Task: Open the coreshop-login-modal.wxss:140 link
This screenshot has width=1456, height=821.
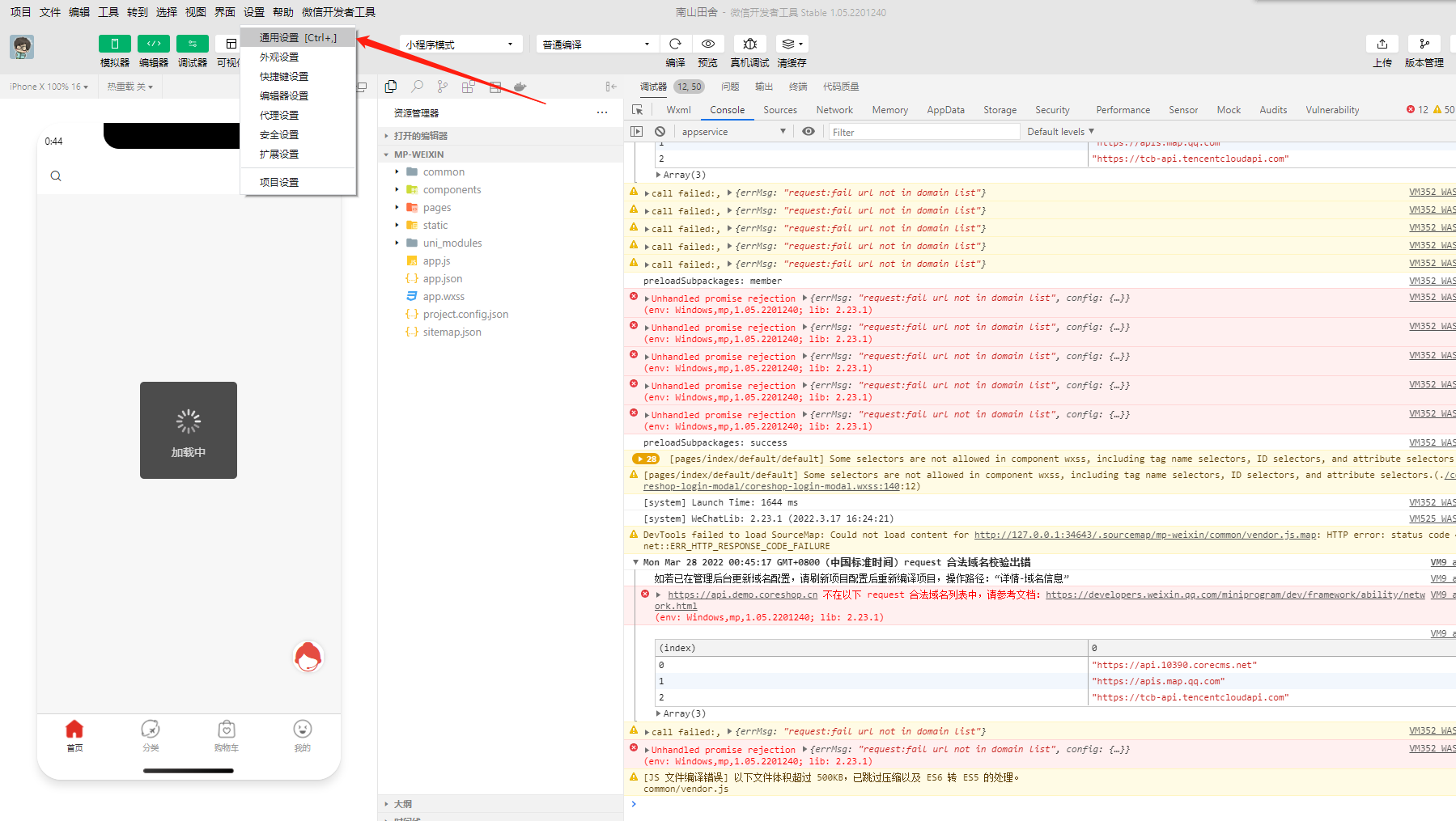Action: point(771,486)
